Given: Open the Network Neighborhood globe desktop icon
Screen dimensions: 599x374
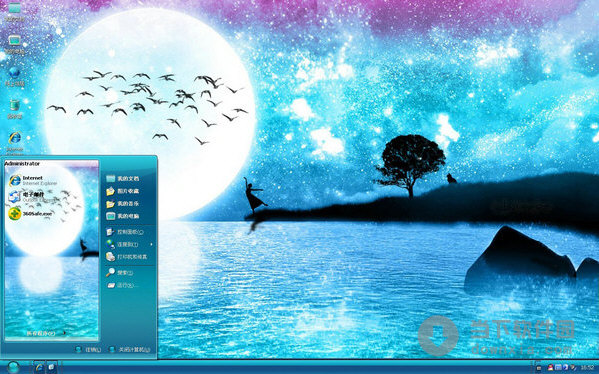Looking at the screenshot, I should click(15, 76).
